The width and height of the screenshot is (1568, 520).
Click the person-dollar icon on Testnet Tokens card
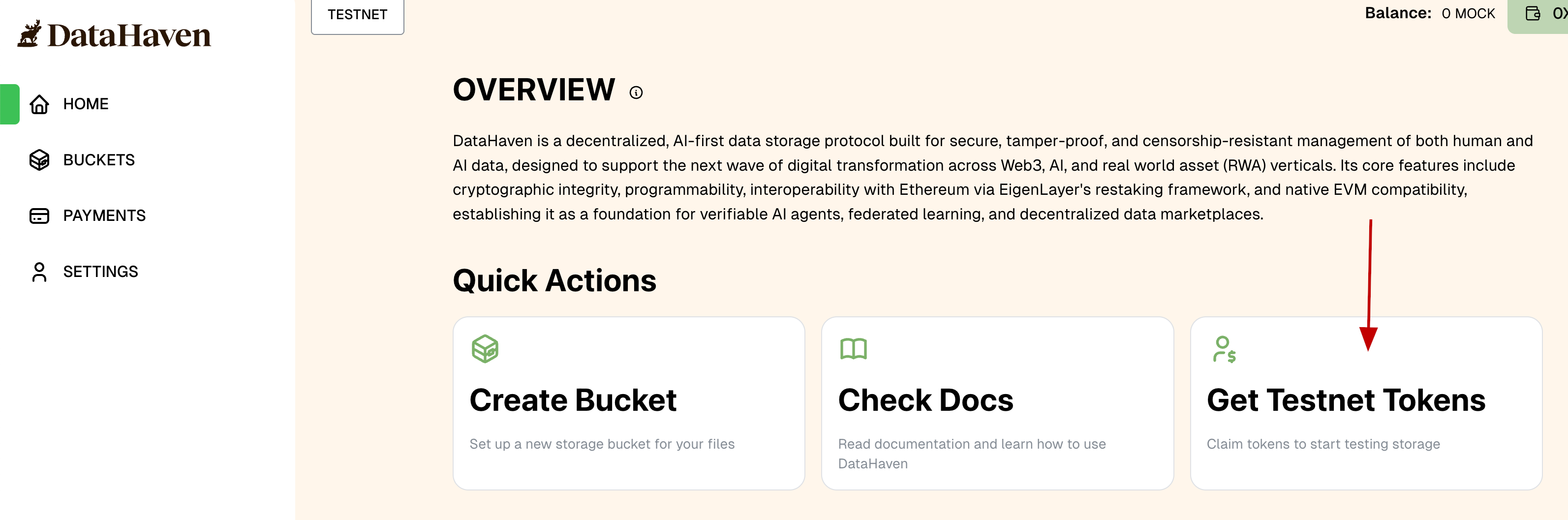(x=1224, y=349)
